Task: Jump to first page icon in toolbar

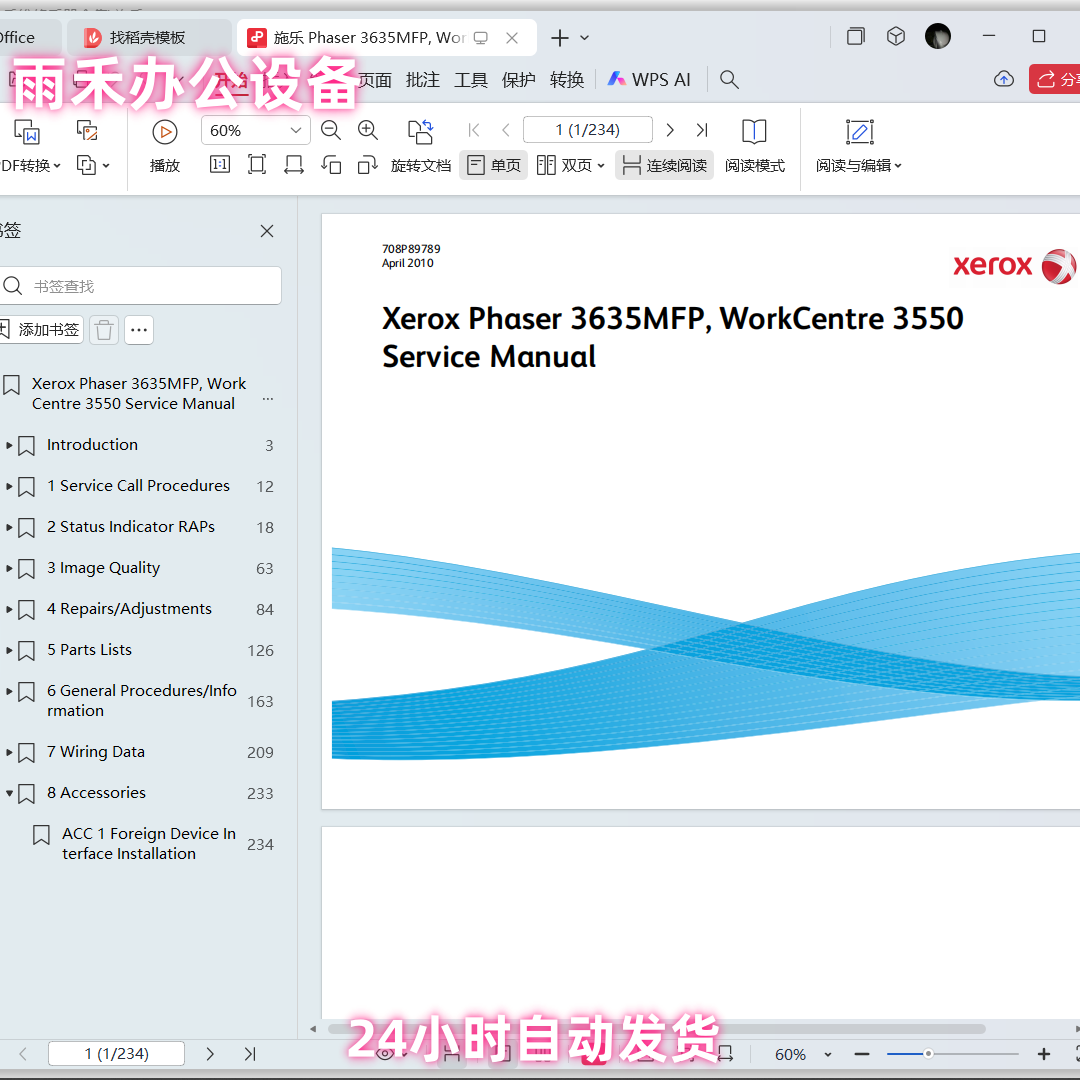Action: (474, 130)
